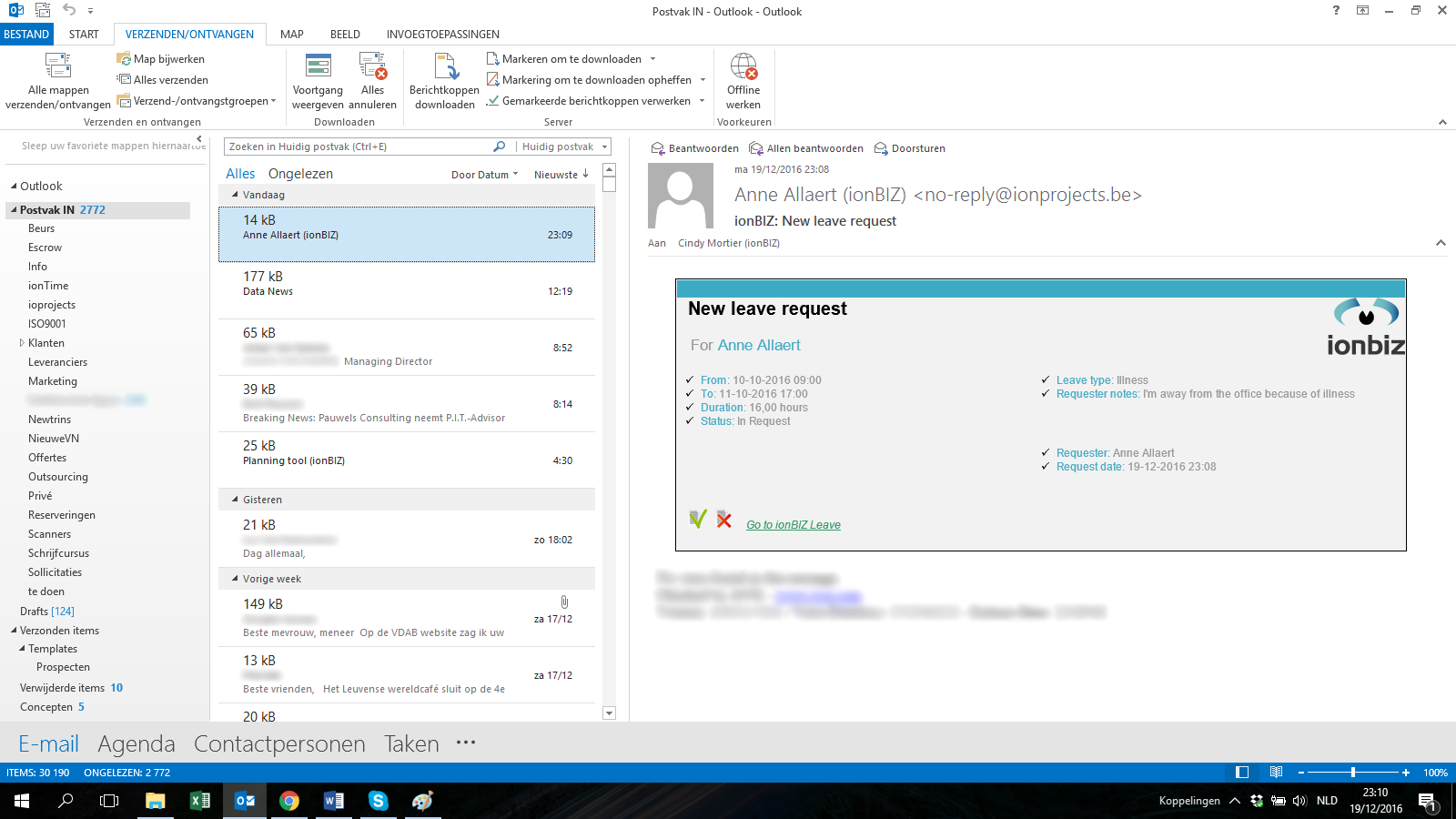This screenshot has width=1456, height=819.
Task: Switch to reading view in status bar
Action: click(x=1277, y=773)
